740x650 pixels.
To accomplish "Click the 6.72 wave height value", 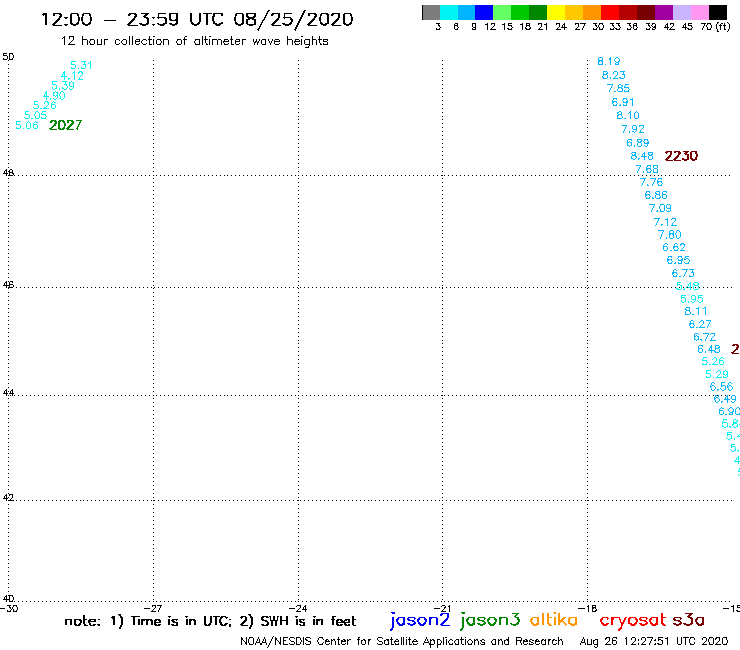I will pyautogui.click(x=705, y=337).
